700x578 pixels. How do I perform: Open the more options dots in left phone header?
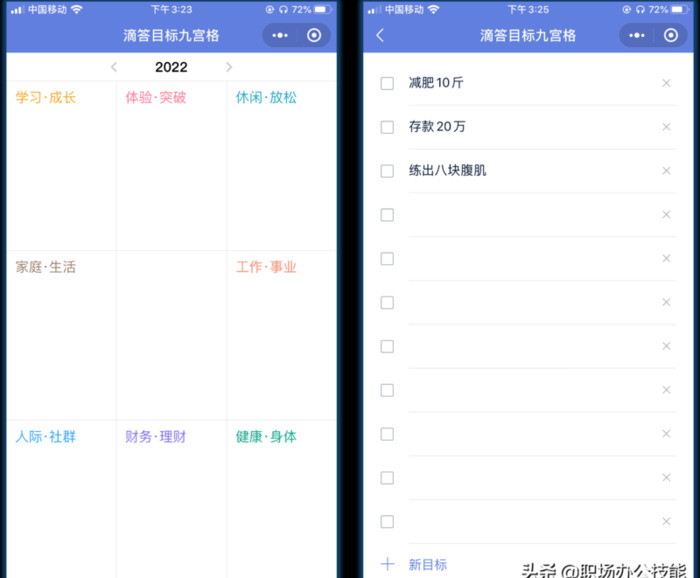(280, 35)
